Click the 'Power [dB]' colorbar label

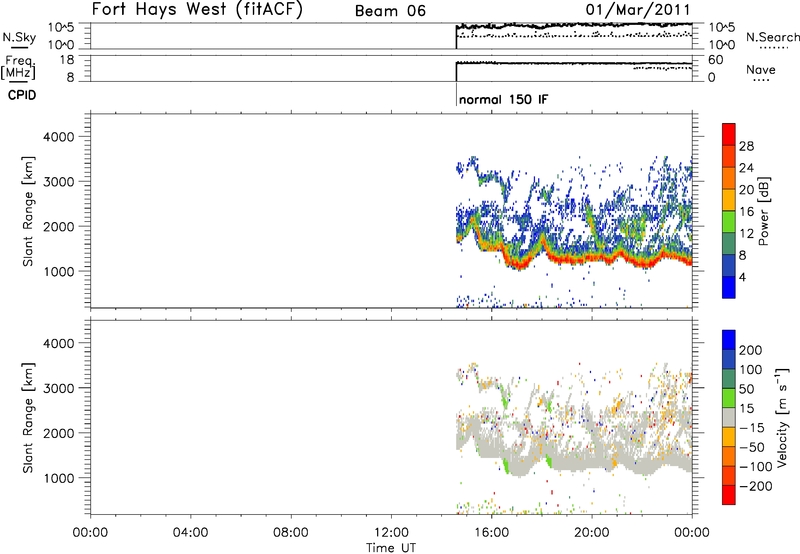tap(764, 211)
